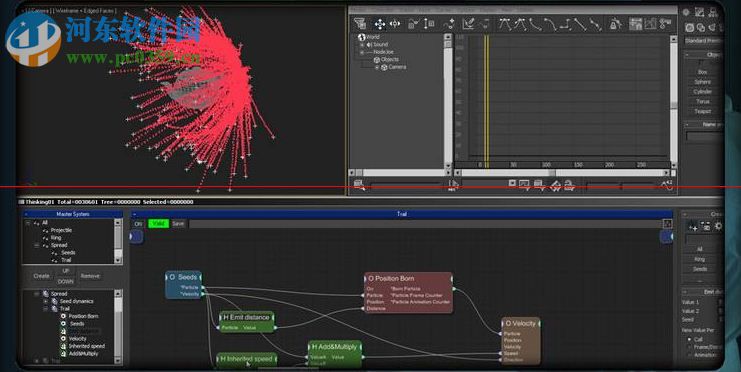
Task: Set tangents to Fast icon
Action: [535, 24]
